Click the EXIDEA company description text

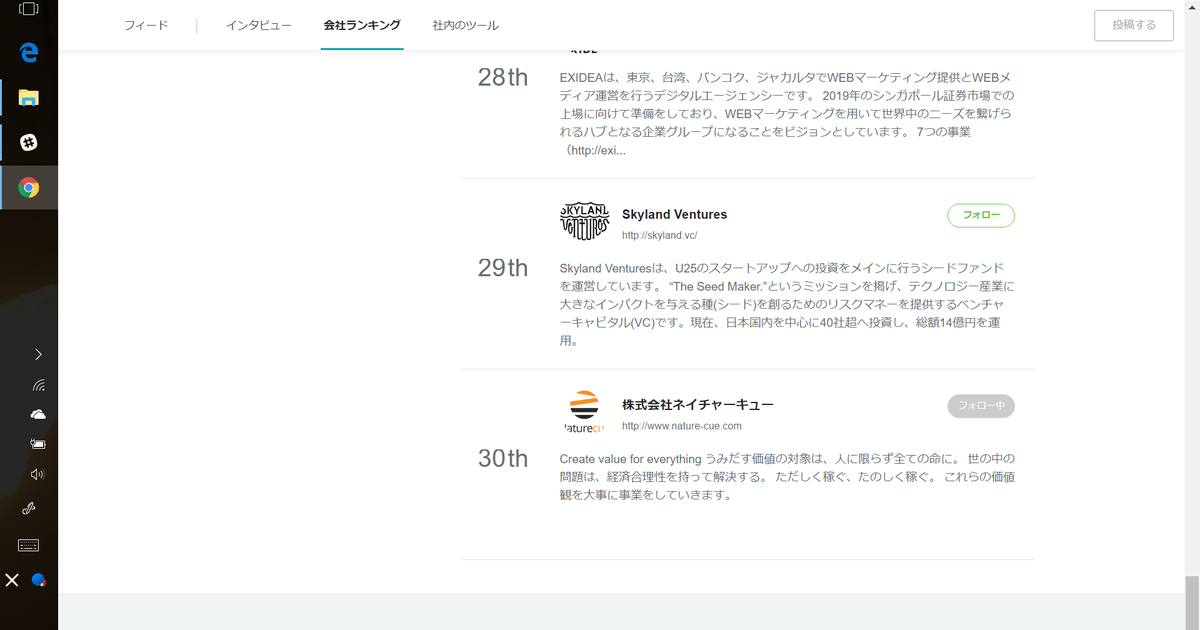coord(788,114)
